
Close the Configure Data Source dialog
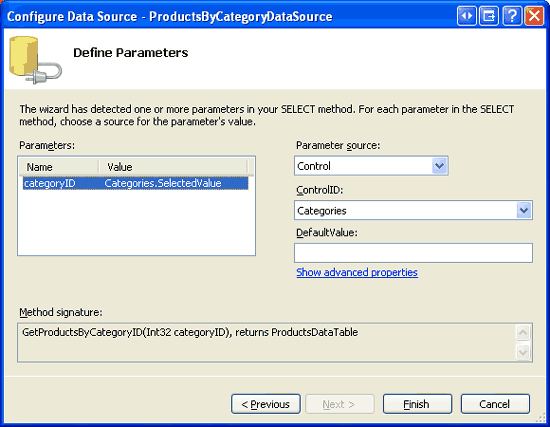click(x=534, y=16)
